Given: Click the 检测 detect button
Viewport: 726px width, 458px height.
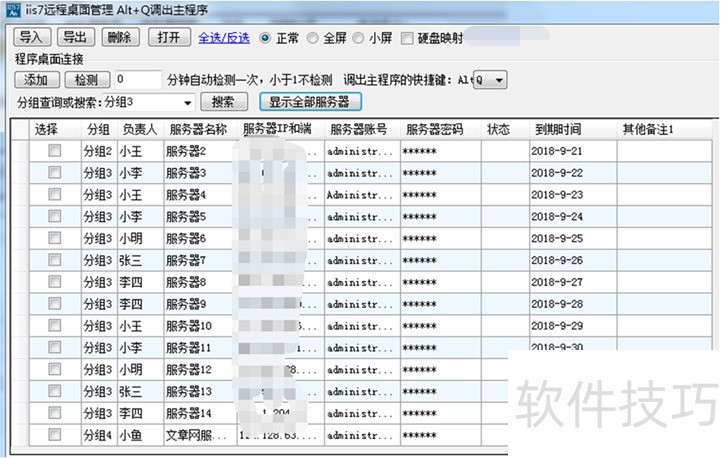Looking at the screenshot, I should coord(87,80).
